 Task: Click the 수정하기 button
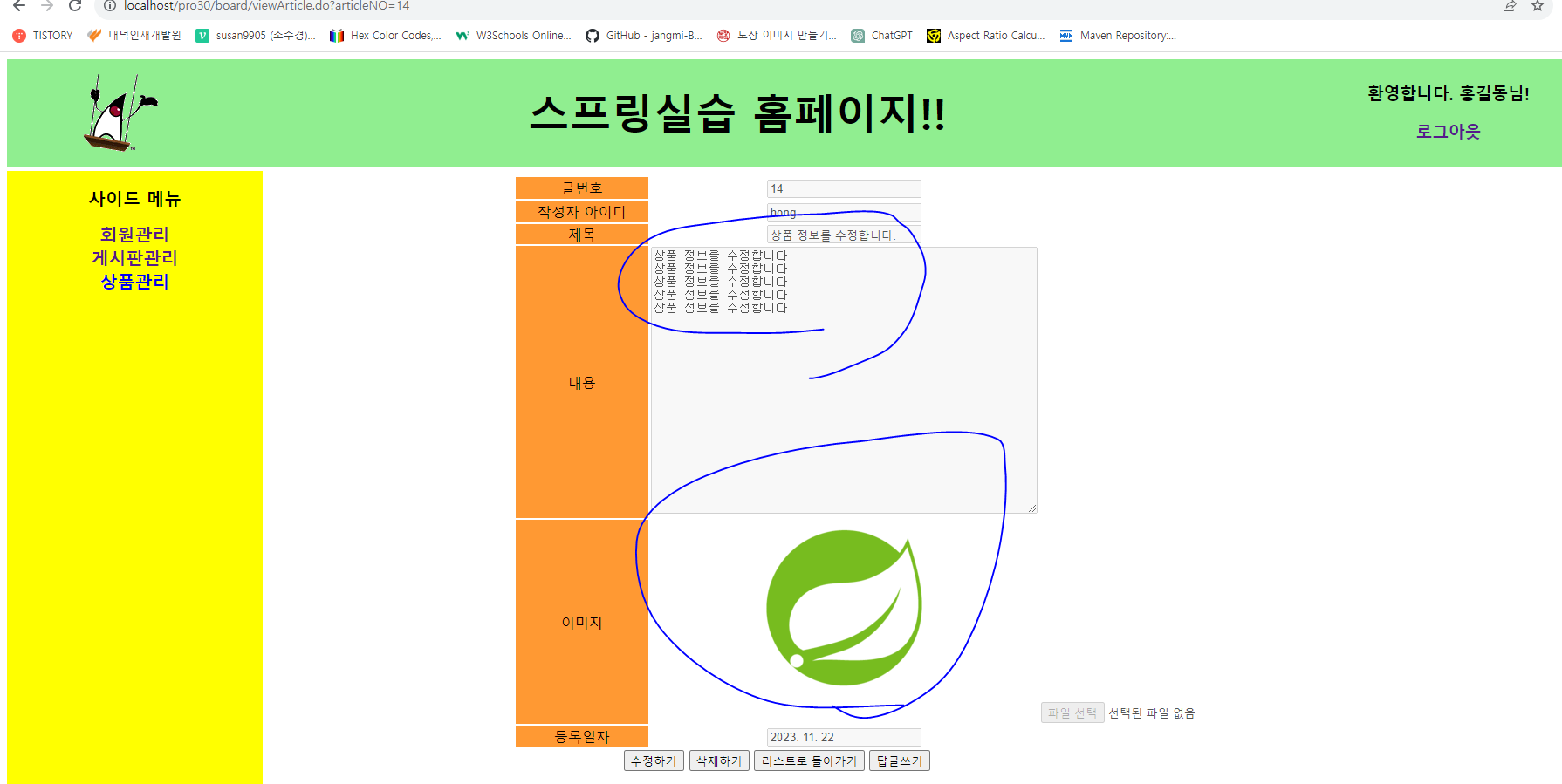(x=654, y=760)
